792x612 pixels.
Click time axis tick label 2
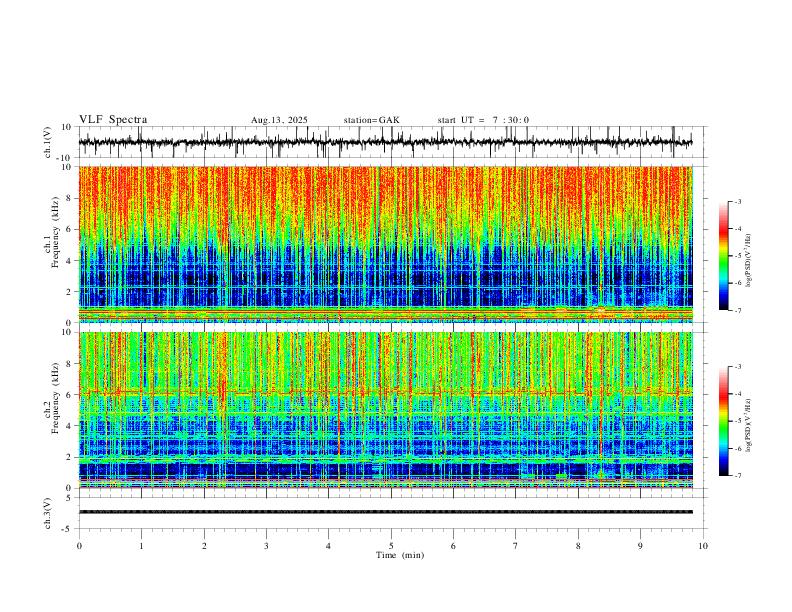pyautogui.click(x=204, y=546)
